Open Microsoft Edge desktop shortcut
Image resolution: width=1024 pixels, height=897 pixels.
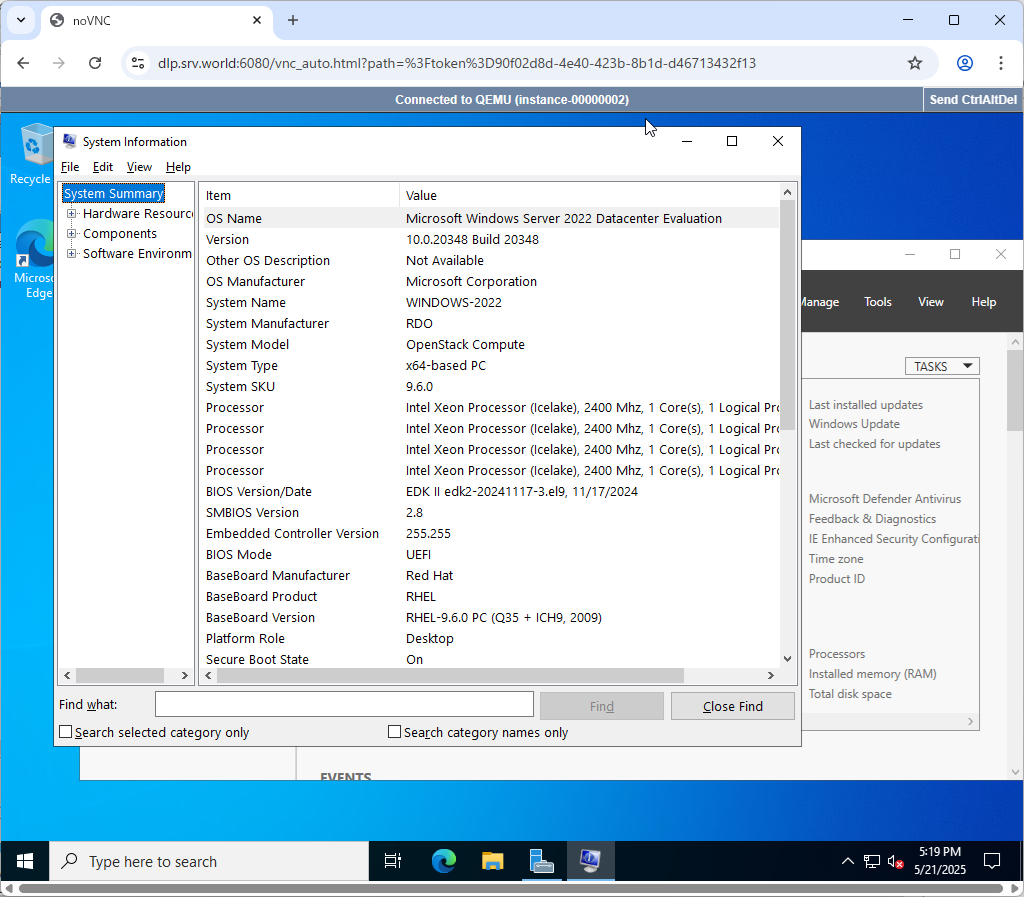pos(34,260)
